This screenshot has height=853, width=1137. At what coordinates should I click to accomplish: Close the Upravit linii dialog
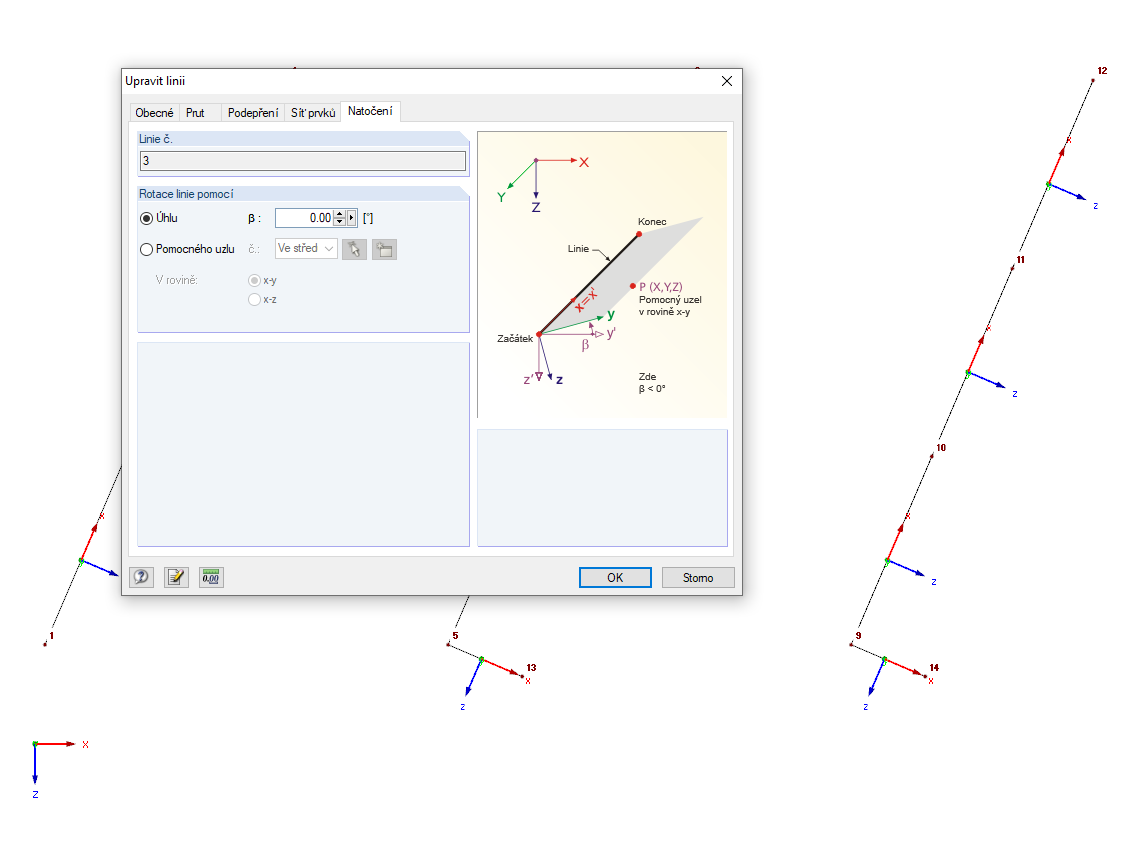[x=727, y=81]
